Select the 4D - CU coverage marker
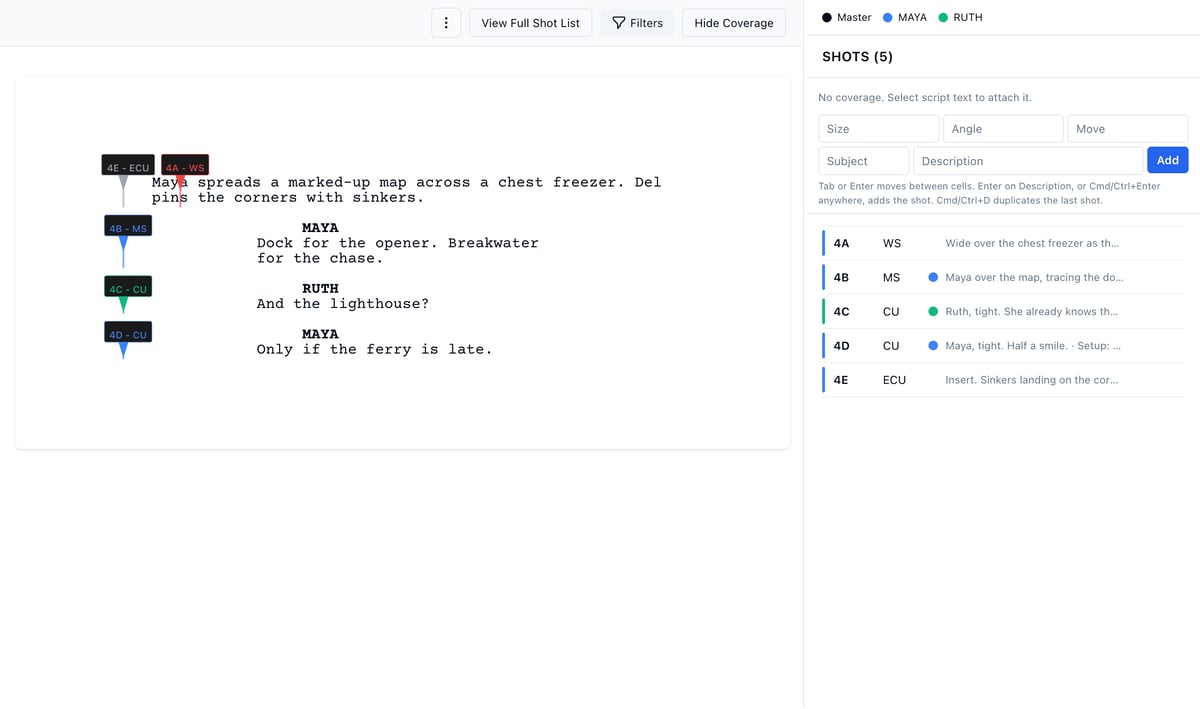1200x709 pixels. pyautogui.click(x=128, y=334)
